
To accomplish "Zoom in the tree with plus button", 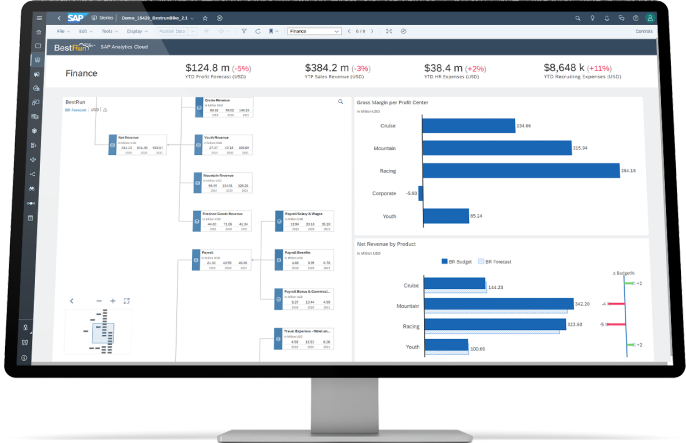I will 113,300.
